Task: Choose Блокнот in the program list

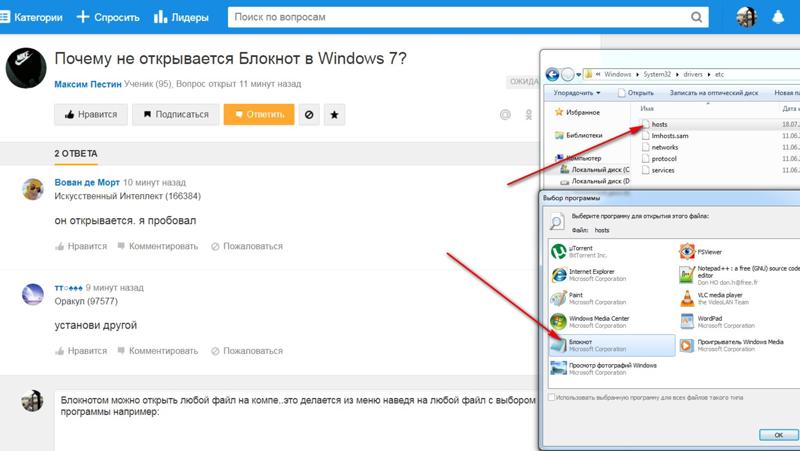Action: pos(612,345)
